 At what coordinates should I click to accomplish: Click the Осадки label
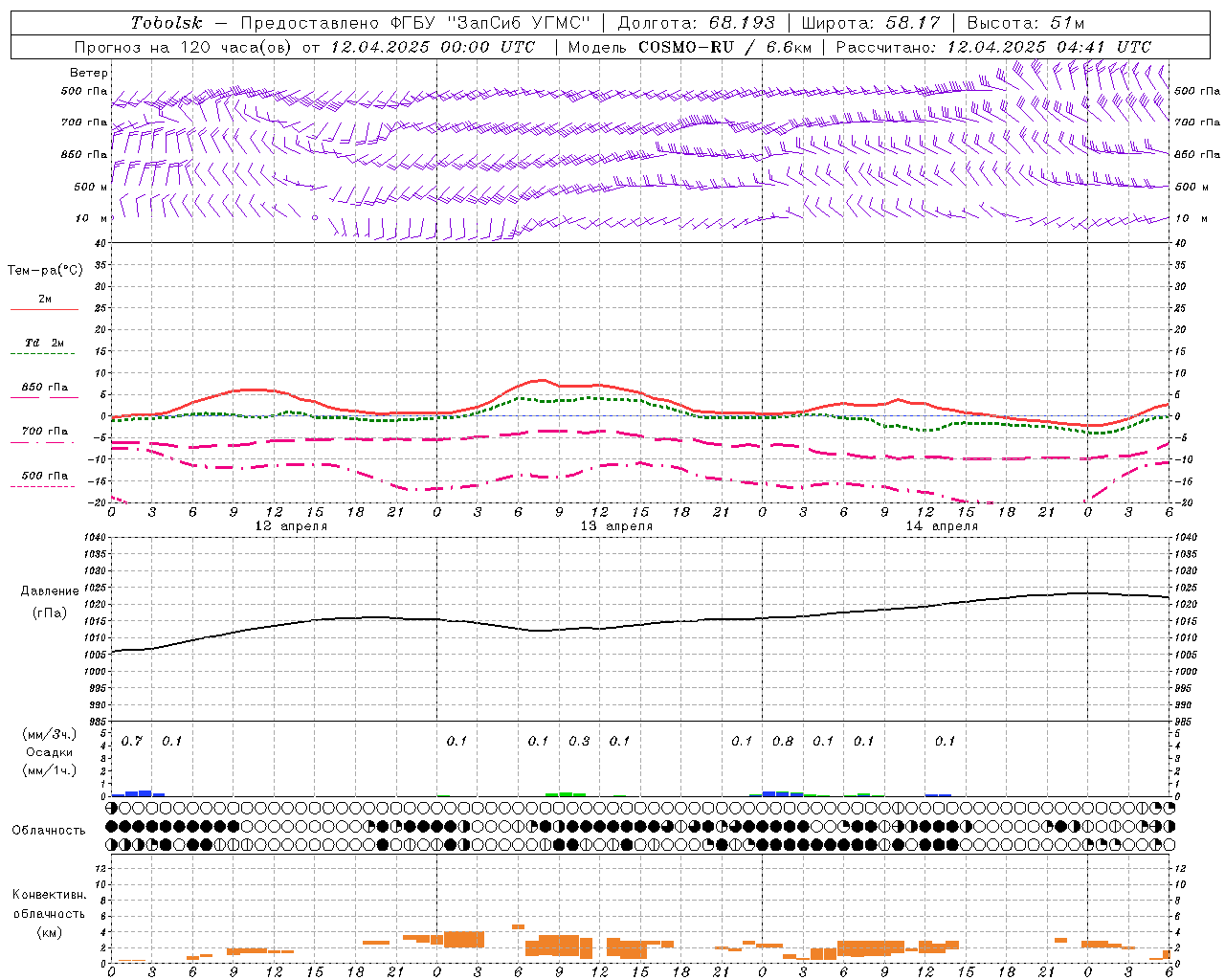click(51, 753)
